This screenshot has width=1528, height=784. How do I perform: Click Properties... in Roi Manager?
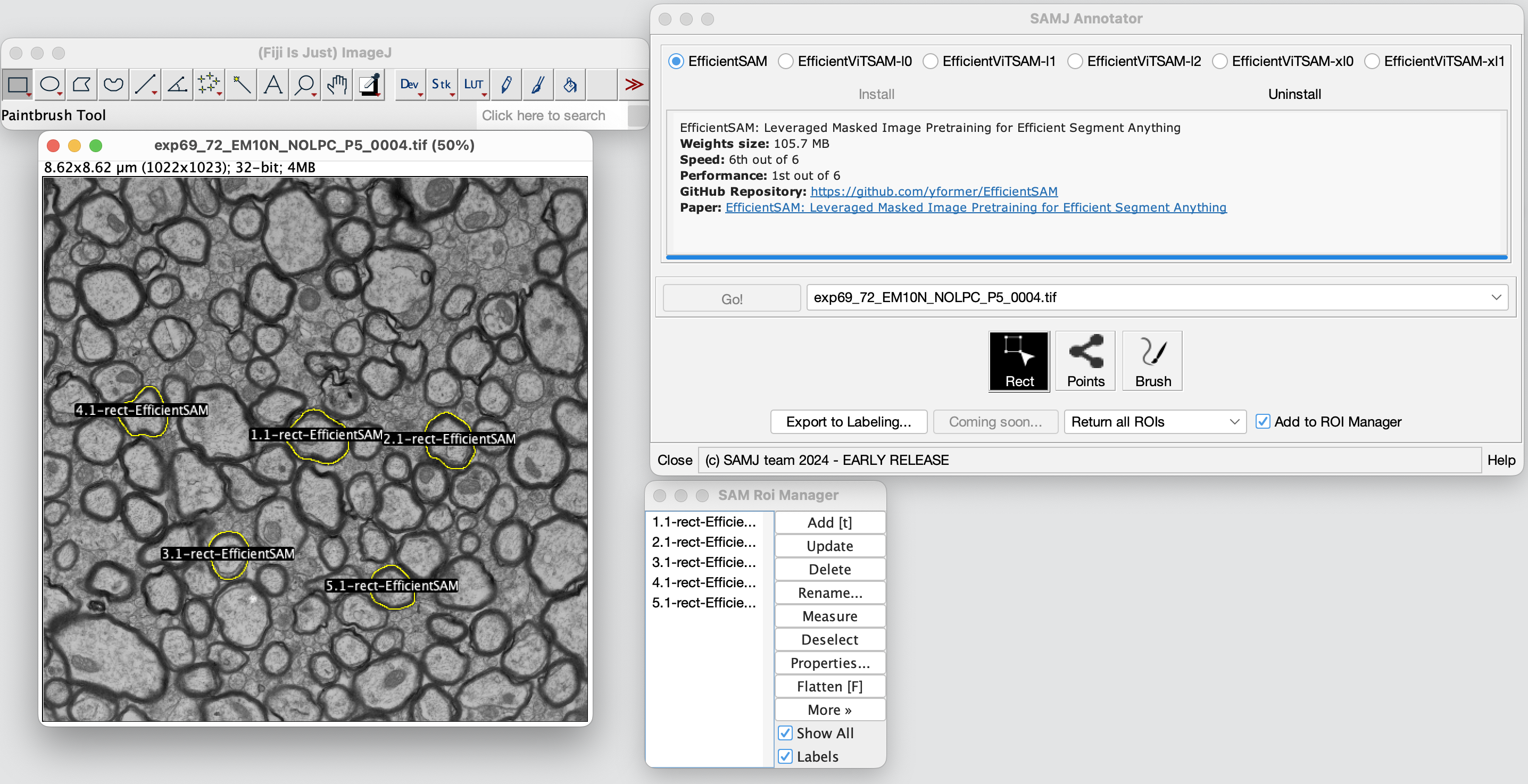point(830,663)
